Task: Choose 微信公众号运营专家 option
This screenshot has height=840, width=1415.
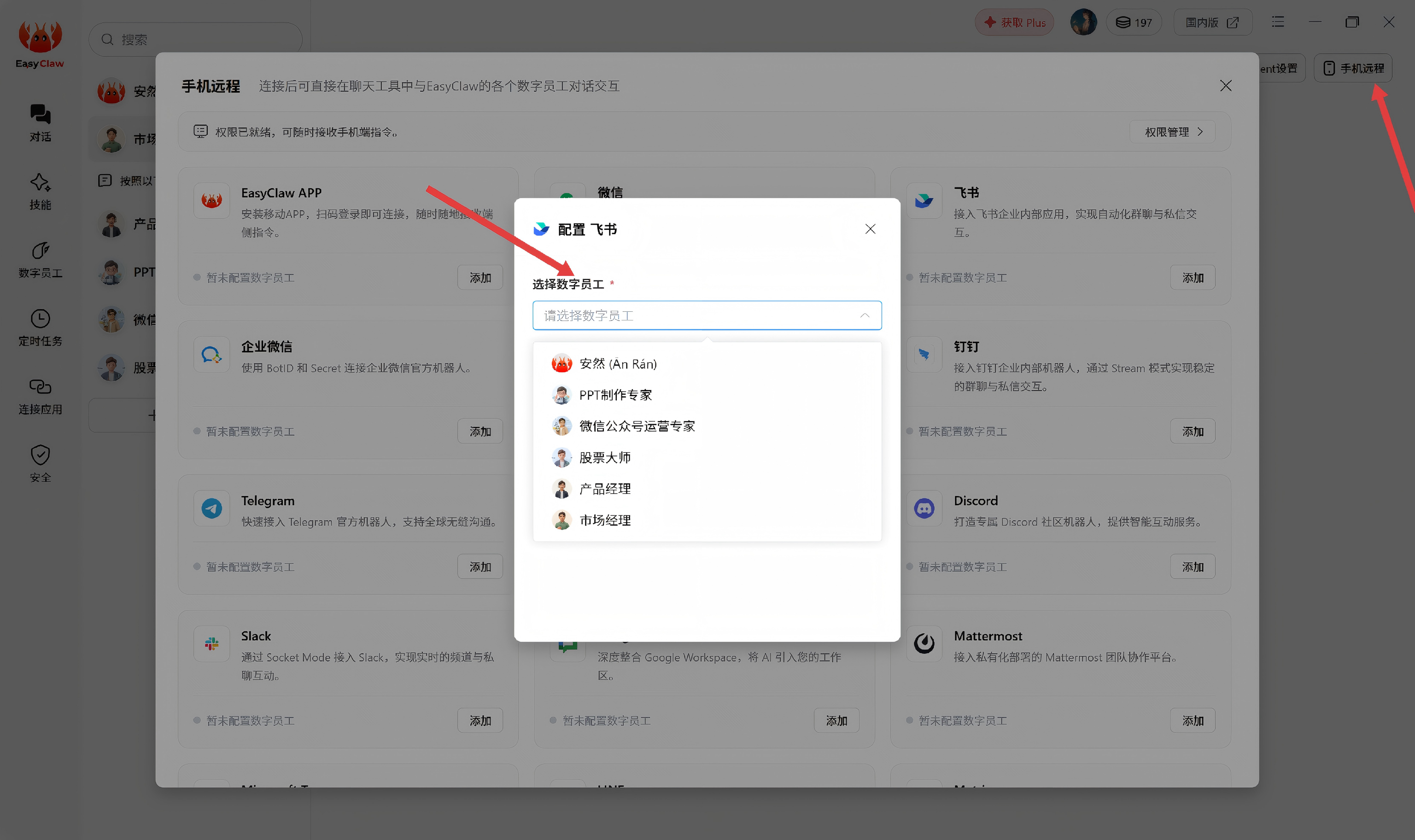Action: point(707,426)
